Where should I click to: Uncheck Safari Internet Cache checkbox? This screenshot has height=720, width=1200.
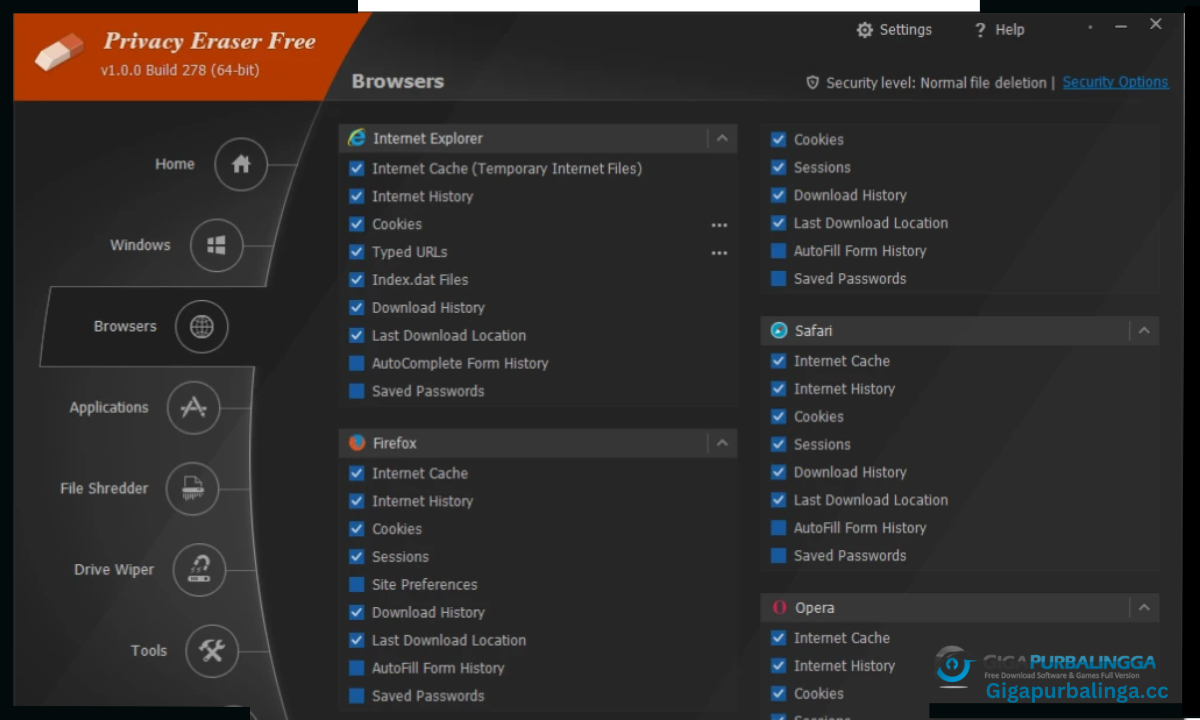(x=779, y=361)
